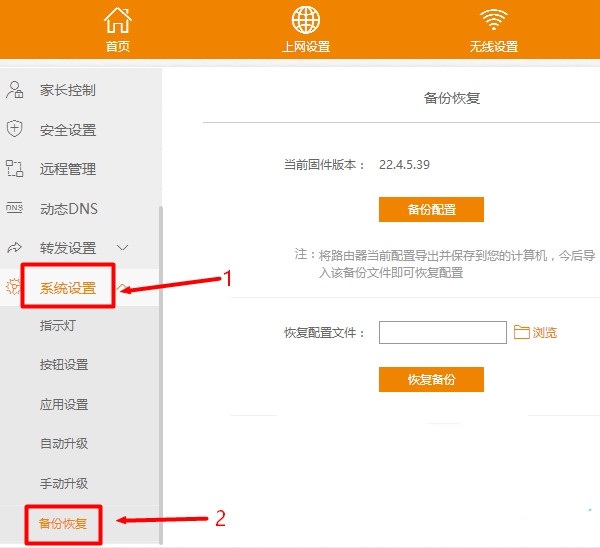Click the 安全设置 shield icon
This screenshot has width=600, height=548.
coord(15,129)
